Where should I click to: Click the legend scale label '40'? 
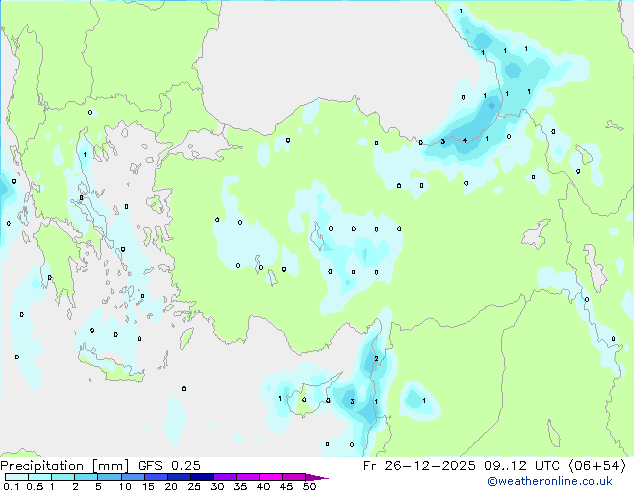pyautogui.click(x=263, y=486)
